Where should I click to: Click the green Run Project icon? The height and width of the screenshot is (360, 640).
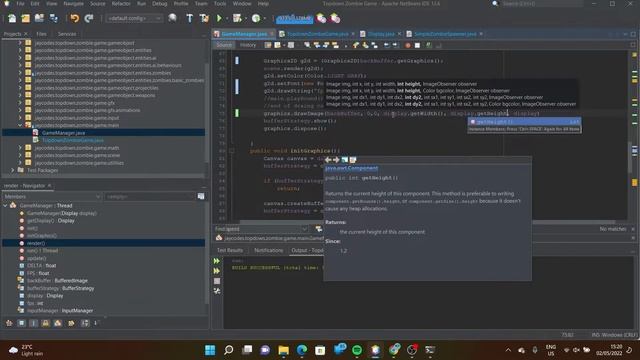click(219, 18)
